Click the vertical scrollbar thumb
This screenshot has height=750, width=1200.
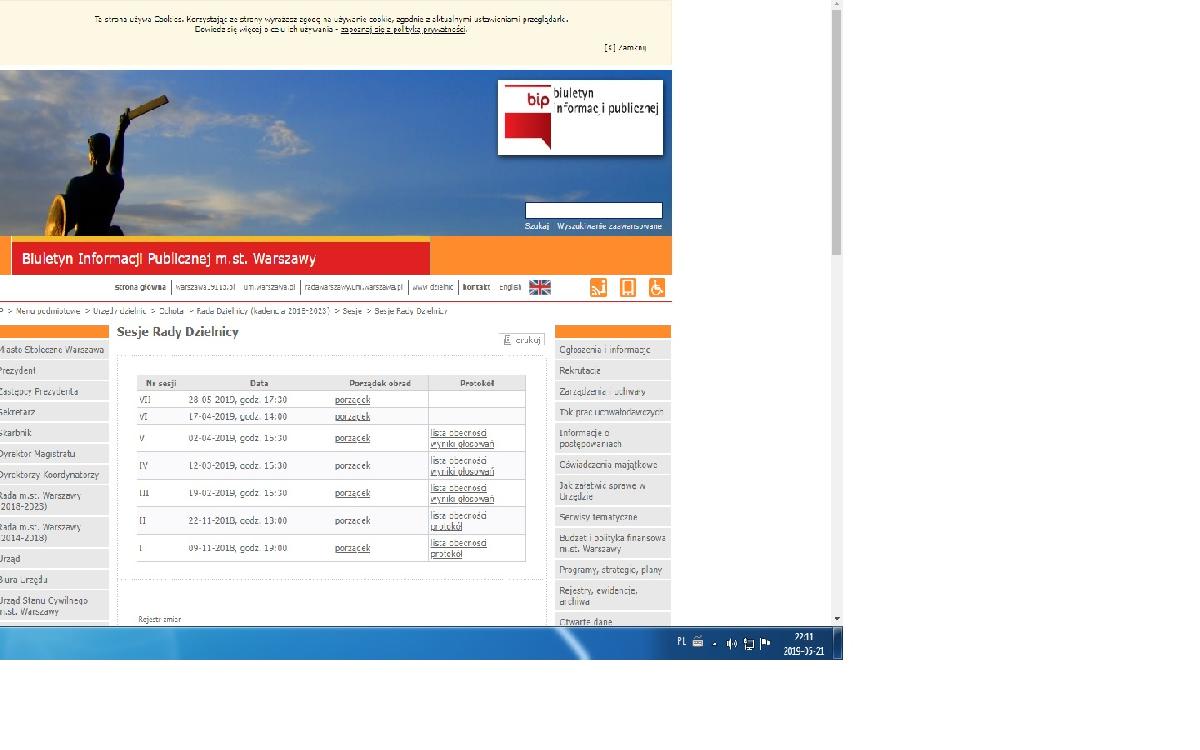pyautogui.click(x=837, y=132)
